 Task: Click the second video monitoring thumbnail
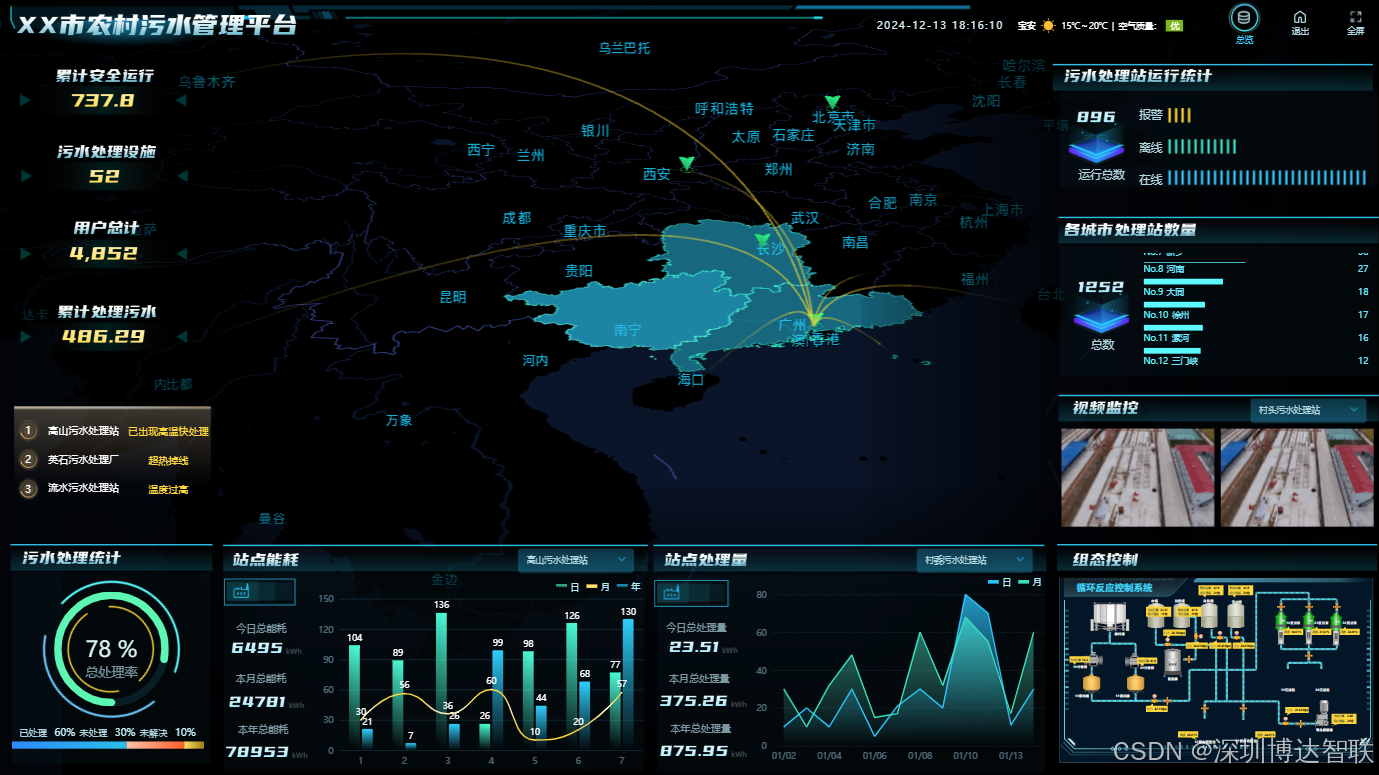coord(1297,478)
